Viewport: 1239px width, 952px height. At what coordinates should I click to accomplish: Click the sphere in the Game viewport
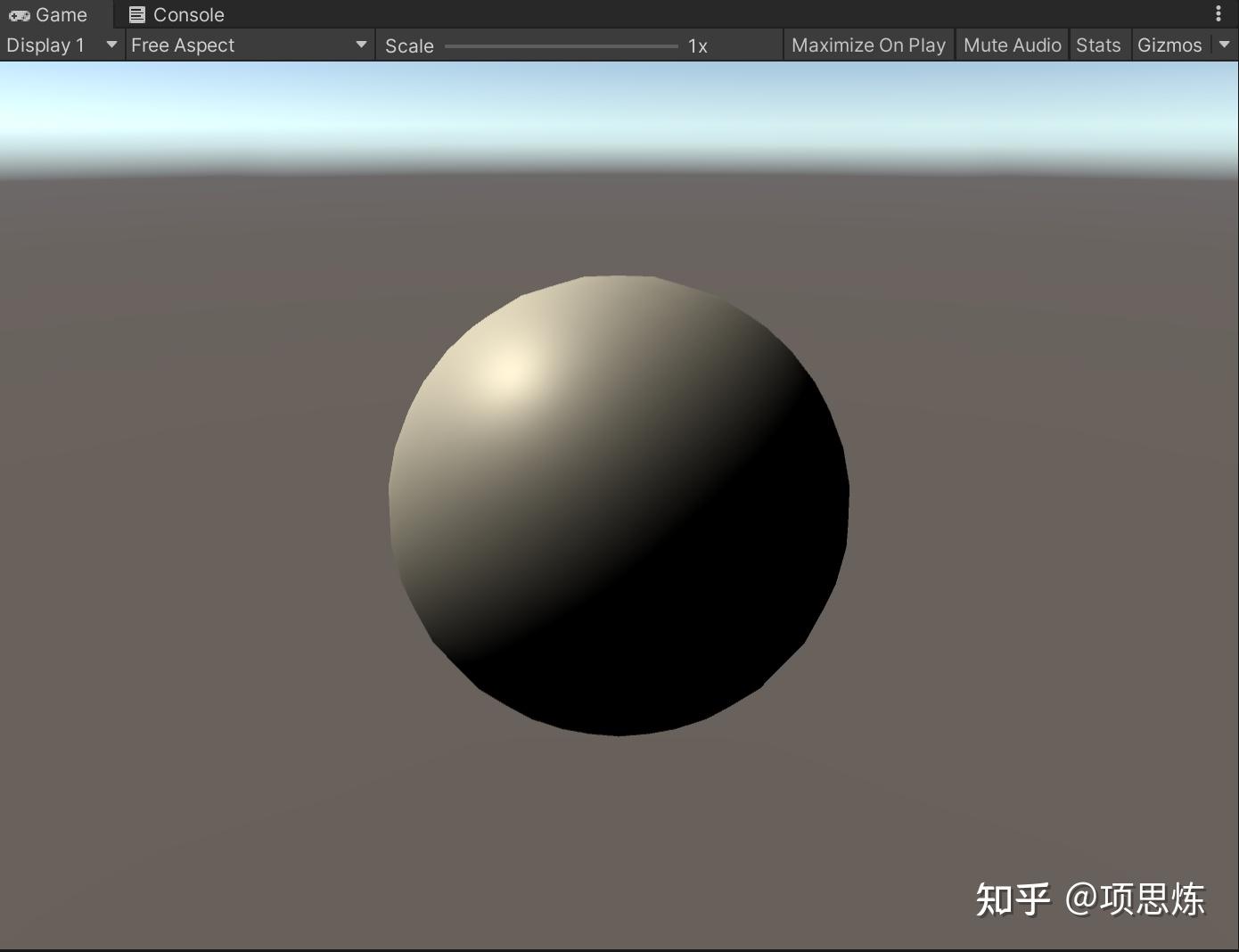pyautogui.click(x=618, y=504)
